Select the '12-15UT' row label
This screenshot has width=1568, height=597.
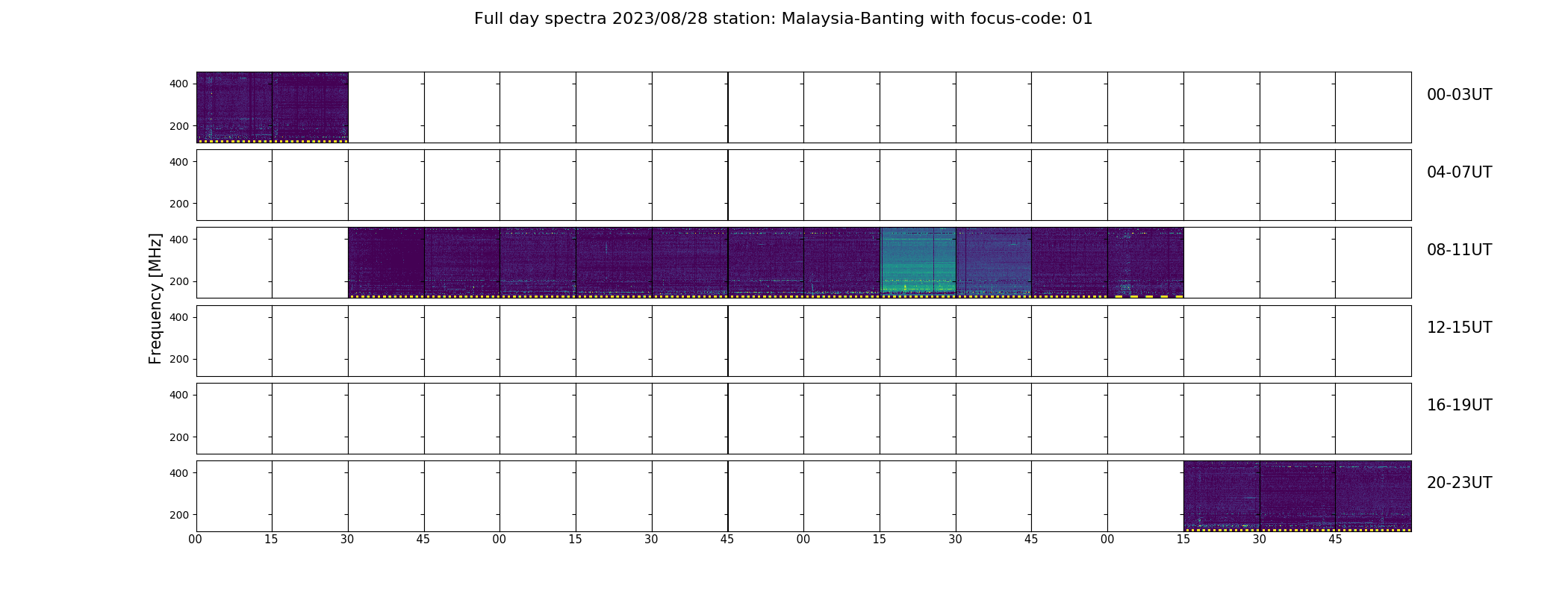coord(1459,328)
